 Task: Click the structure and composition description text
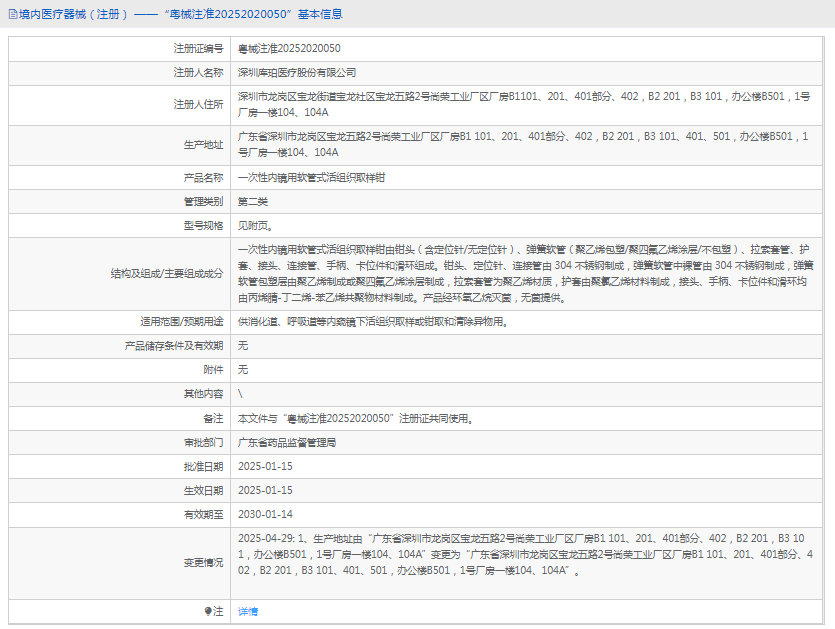coord(526,274)
